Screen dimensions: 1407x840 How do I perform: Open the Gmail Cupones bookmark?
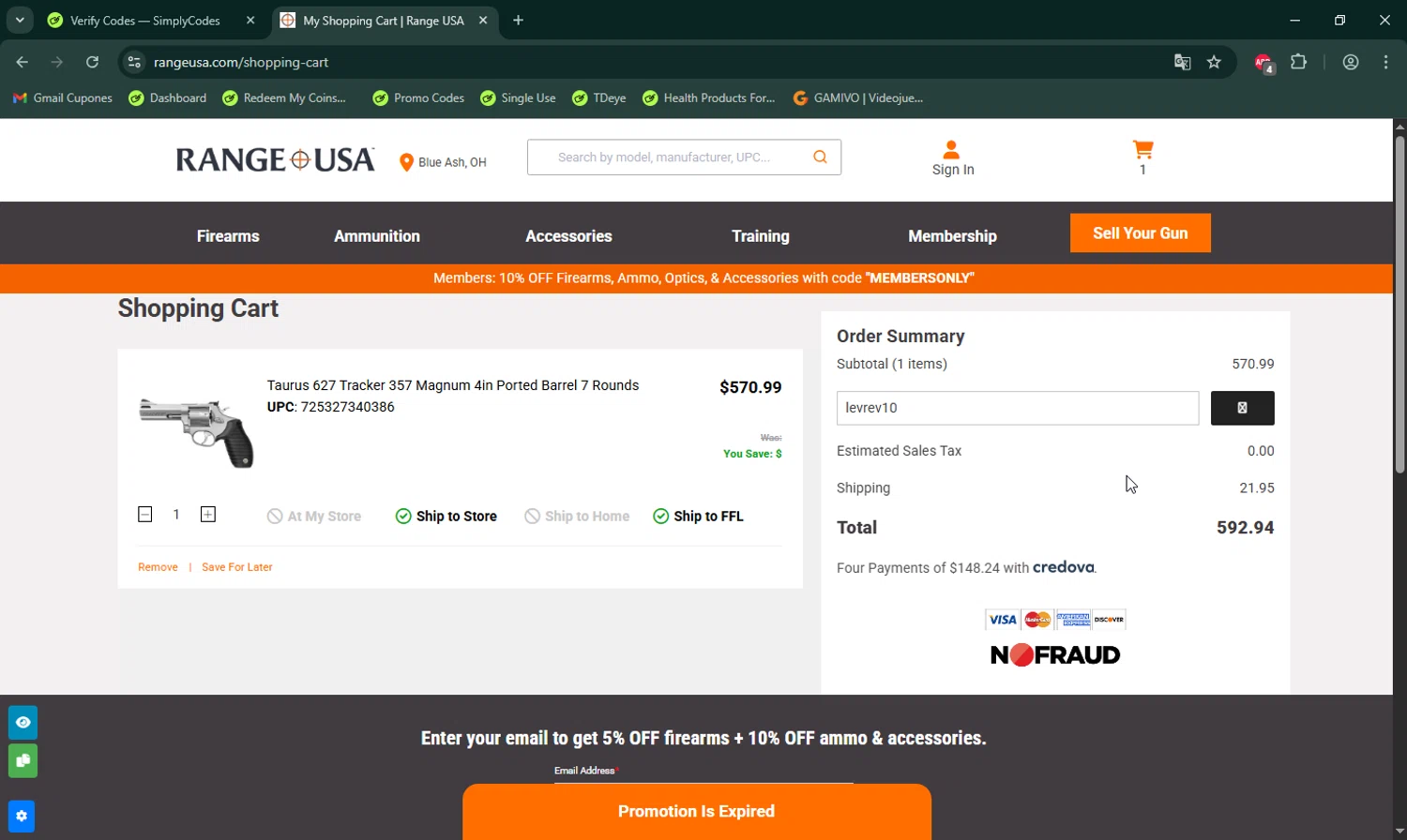(x=63, y=97)
